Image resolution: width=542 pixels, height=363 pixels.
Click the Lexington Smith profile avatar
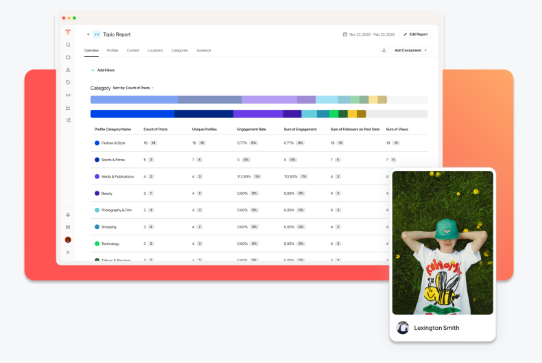coord(403,328)
